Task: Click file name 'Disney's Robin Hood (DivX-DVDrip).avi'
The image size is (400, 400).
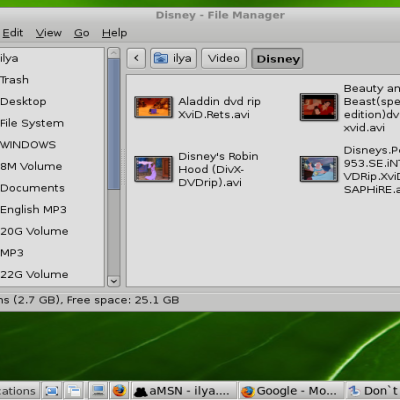Action: click(218, 169)
